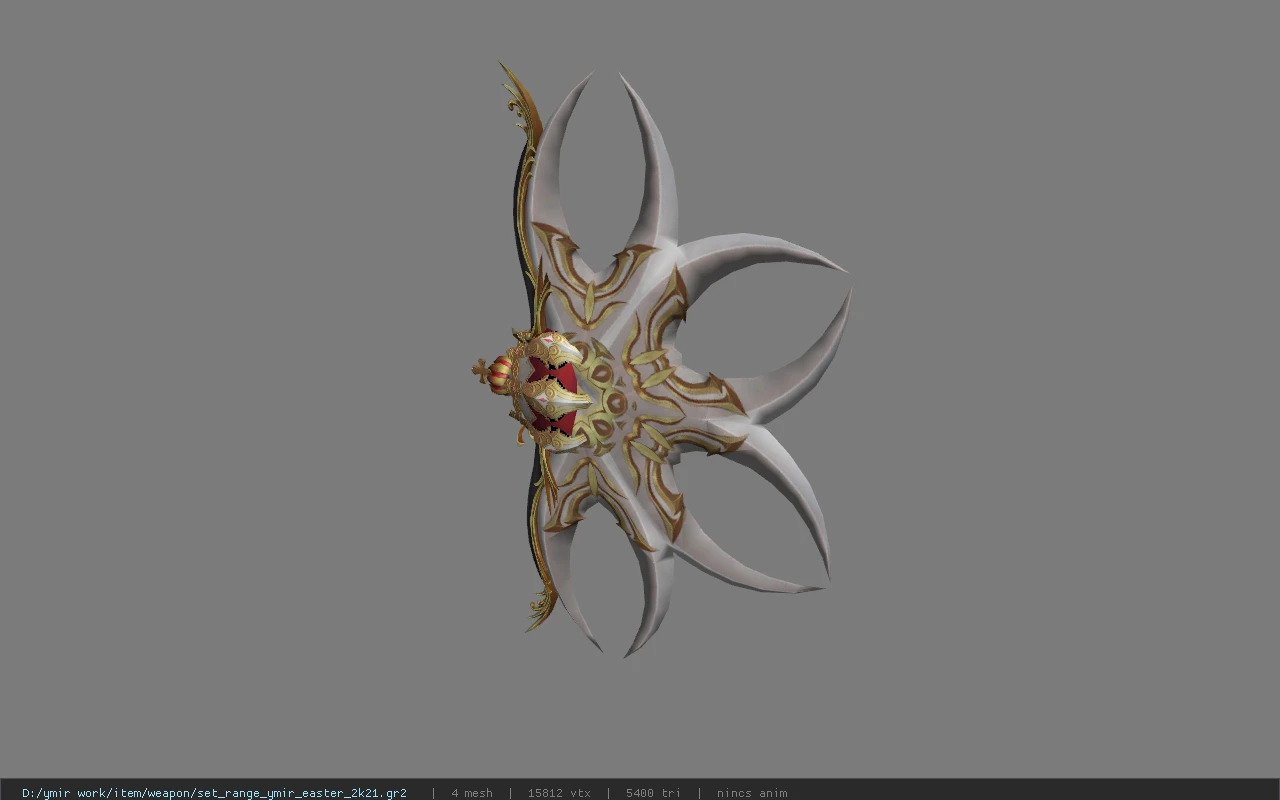Image resolution: width=1280 pixels, height=800 pixels.
Task: Click the "5400 tri" triangle count
Action: (x=653, y=793)
